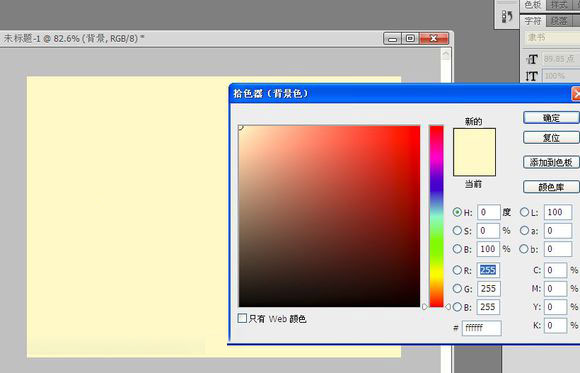Select the B blue radio button

tap(457, 307)
